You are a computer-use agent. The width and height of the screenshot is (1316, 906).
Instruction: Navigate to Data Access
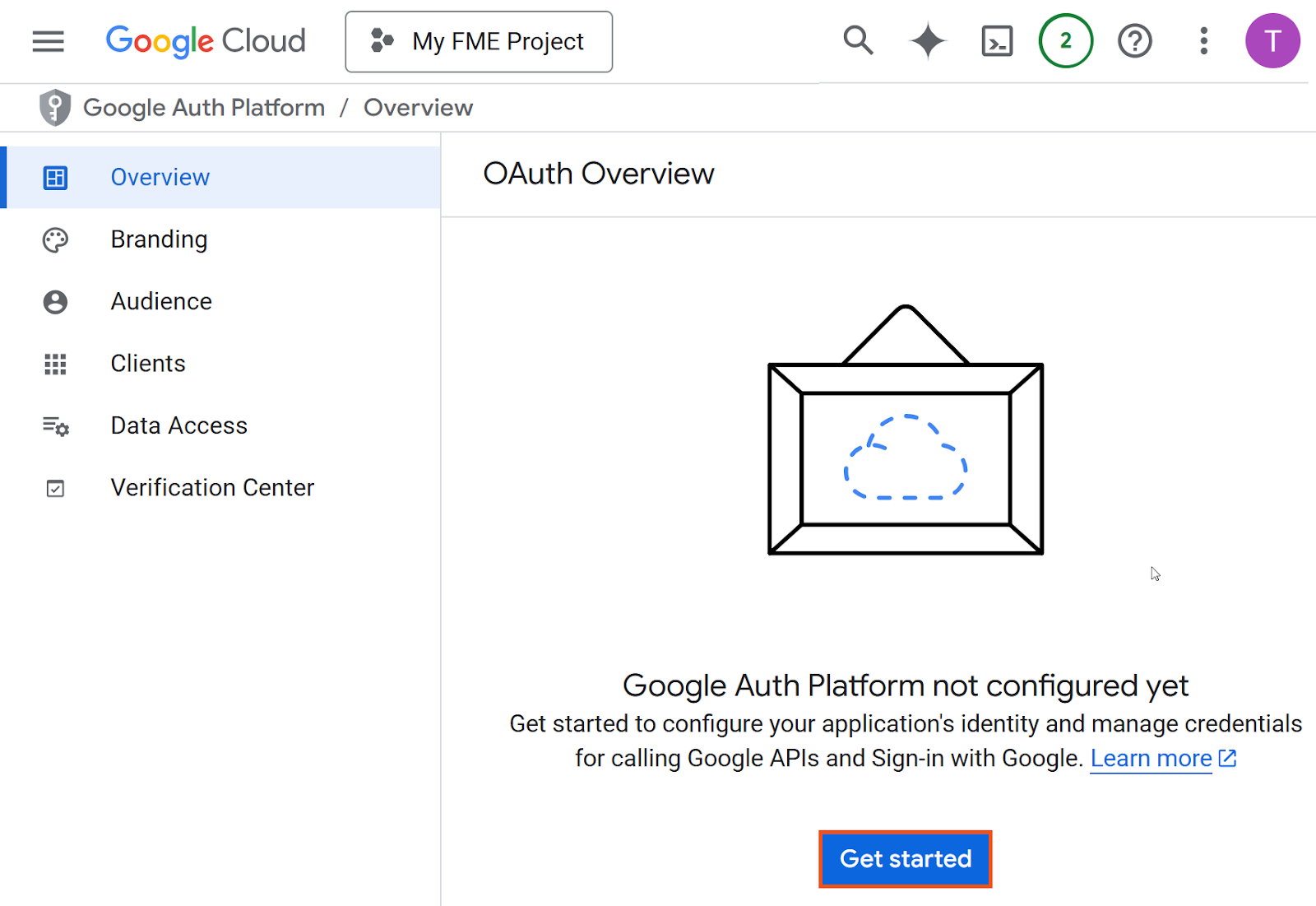tap(220, 426)
